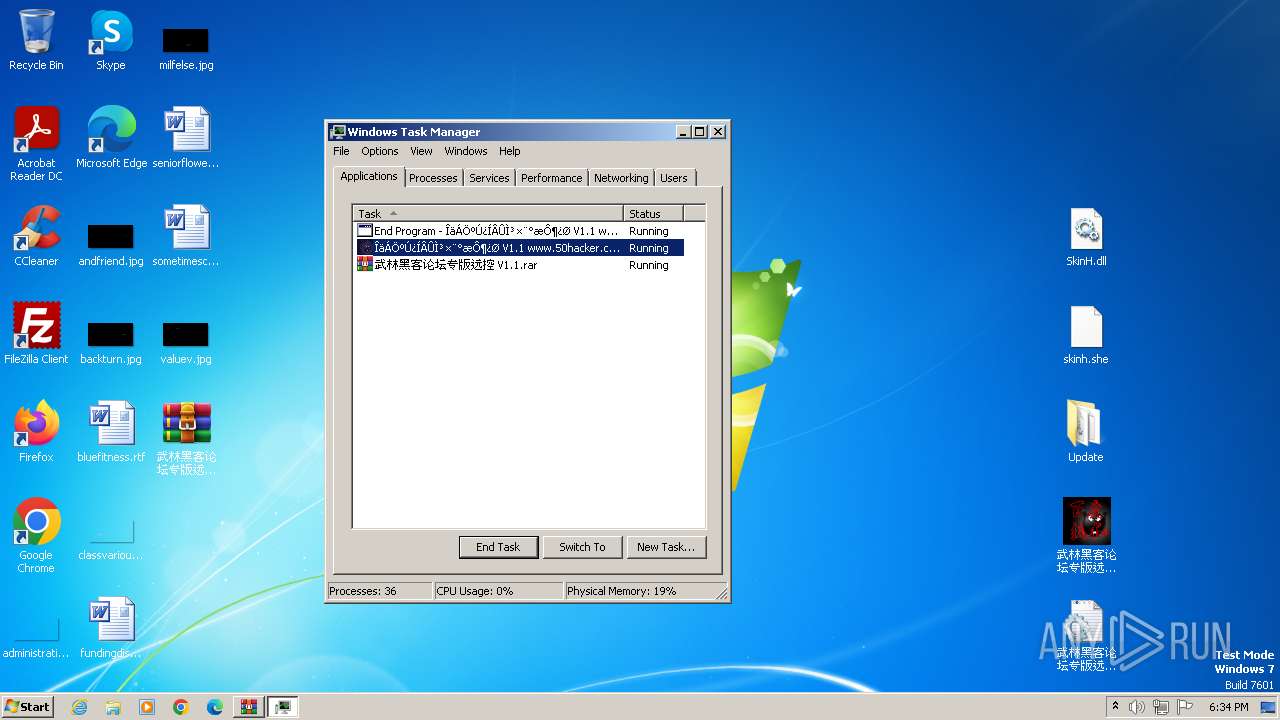Select the skinh.she file icon
Image resolution: width=1280 pixels, height=720 pixels.
tap(1086, 335)
